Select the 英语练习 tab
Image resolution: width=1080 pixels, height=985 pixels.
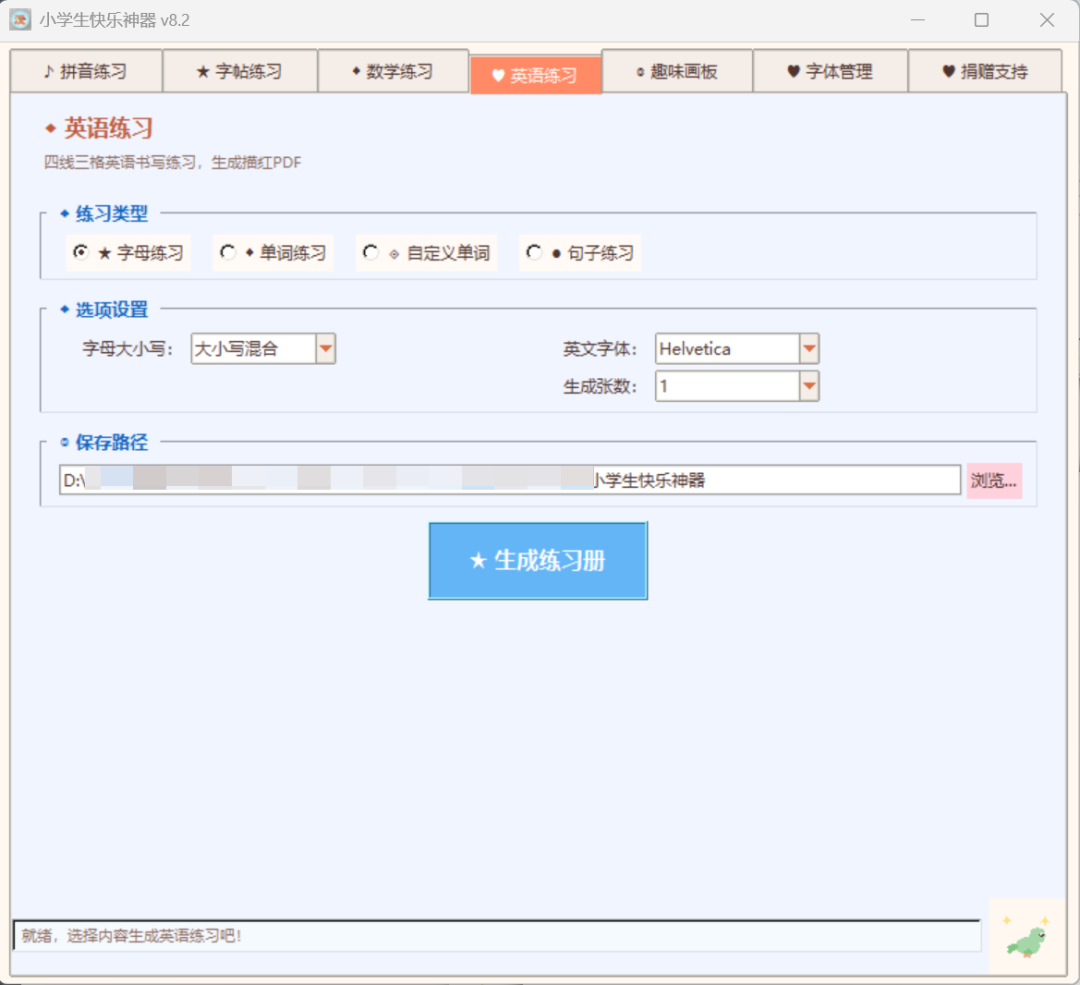[x=535, y=75]
